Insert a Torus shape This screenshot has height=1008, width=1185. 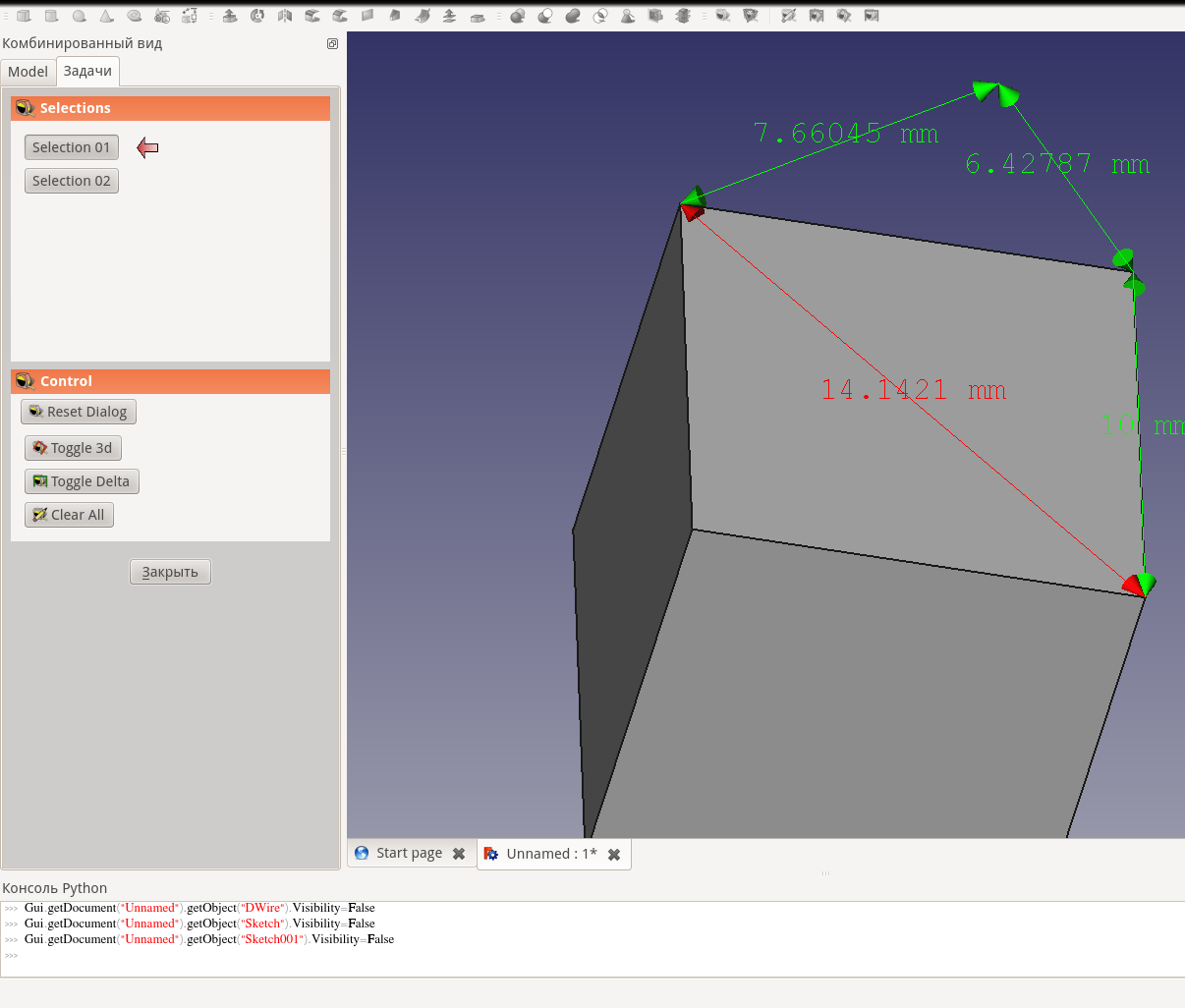134,16
